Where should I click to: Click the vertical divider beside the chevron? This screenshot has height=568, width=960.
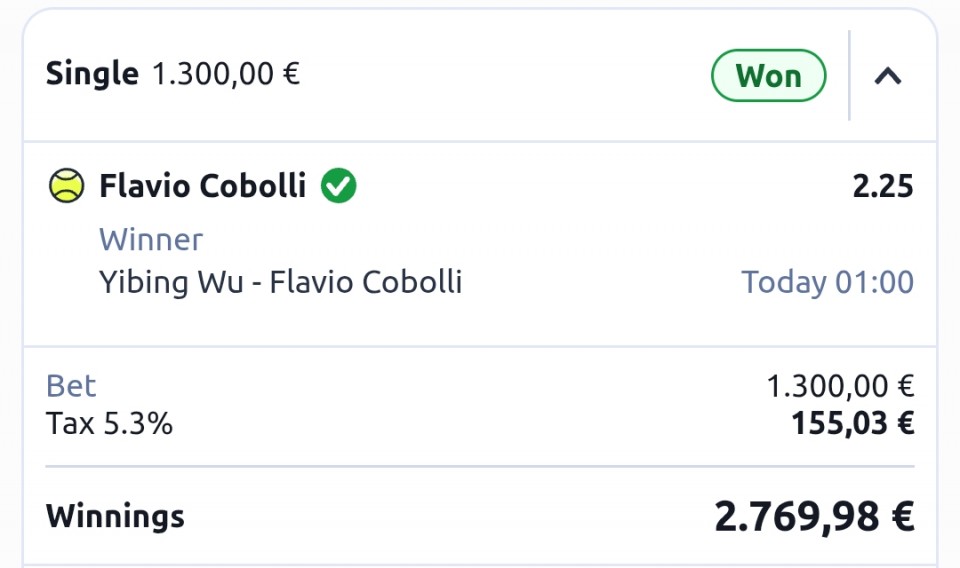tap(849, 76)
